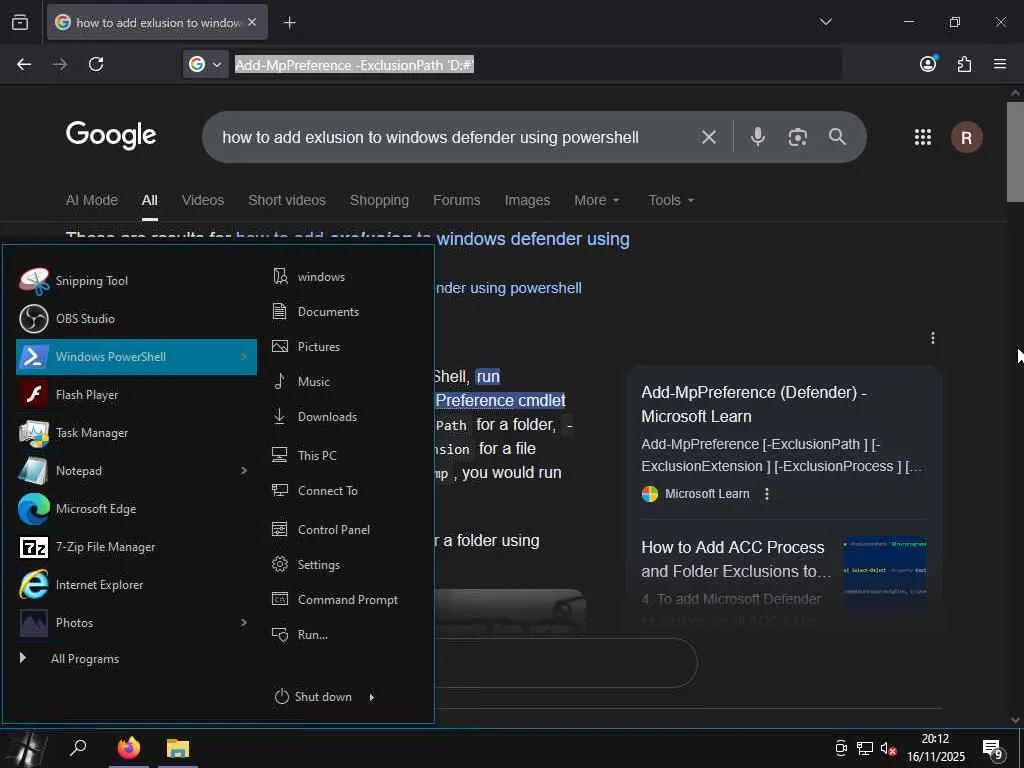Screen dimensions: 1024x768
Task: Open the browser hamburger menu
Action: (x=999, y=63)
